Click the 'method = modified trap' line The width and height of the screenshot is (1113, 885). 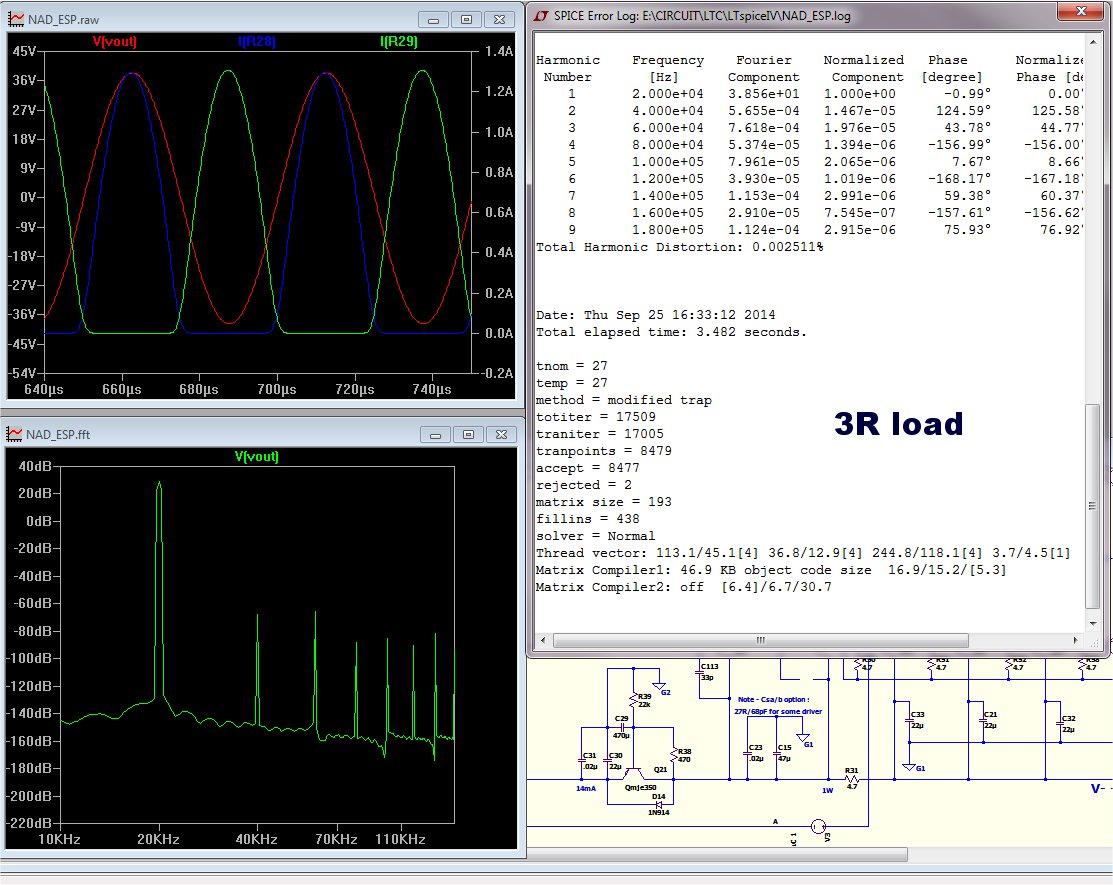(623, 400)
